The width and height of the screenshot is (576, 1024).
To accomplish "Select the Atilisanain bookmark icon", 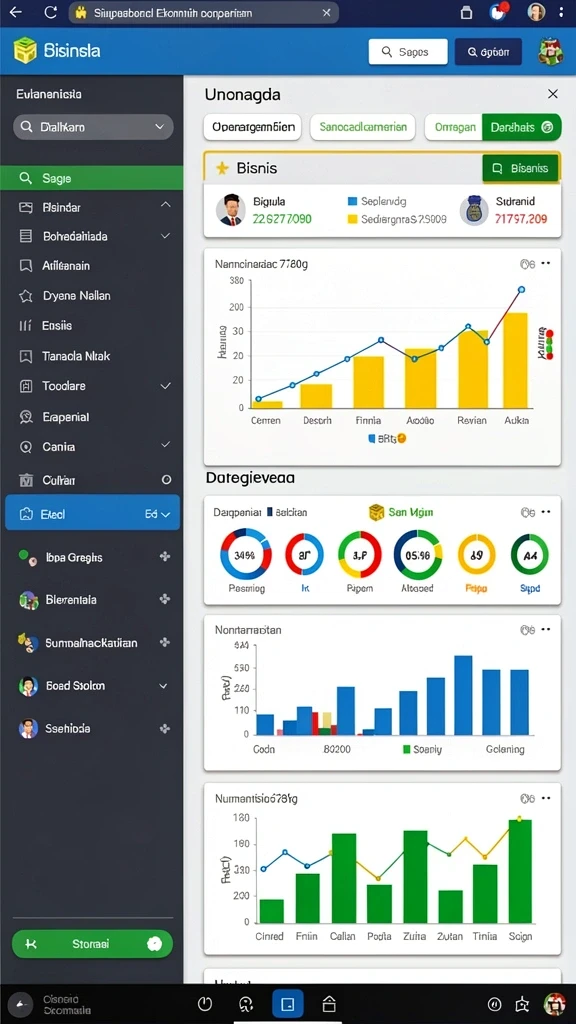I will coord(26,266).
